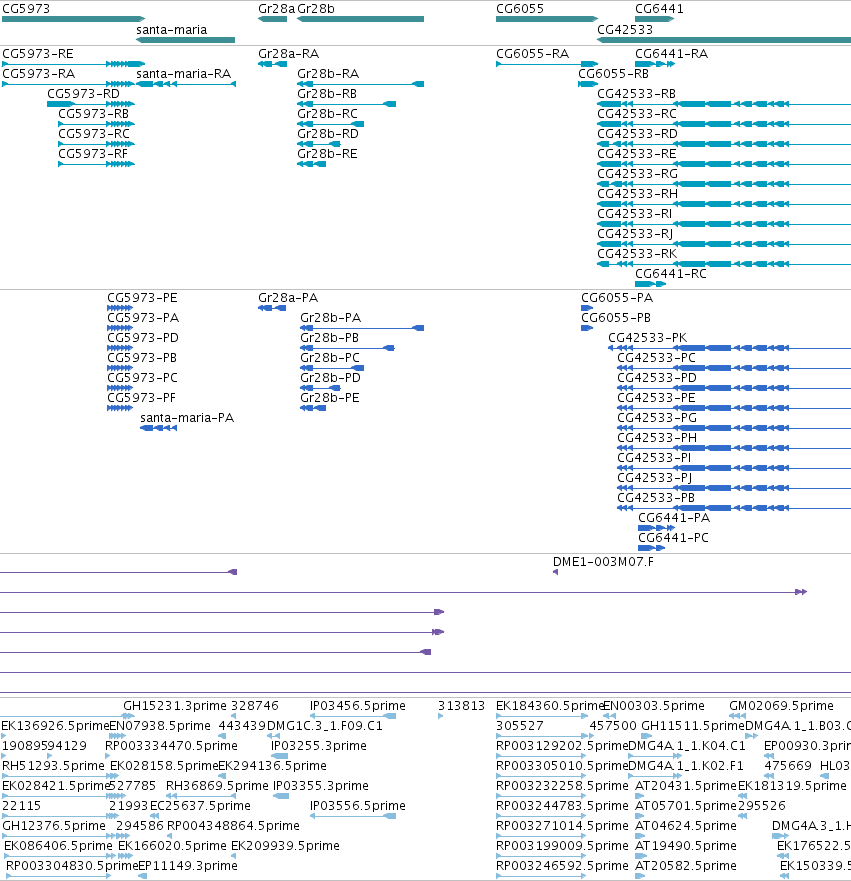
Task: Select the DME1-003M07.F feature
Action: [x=556, y=572]
